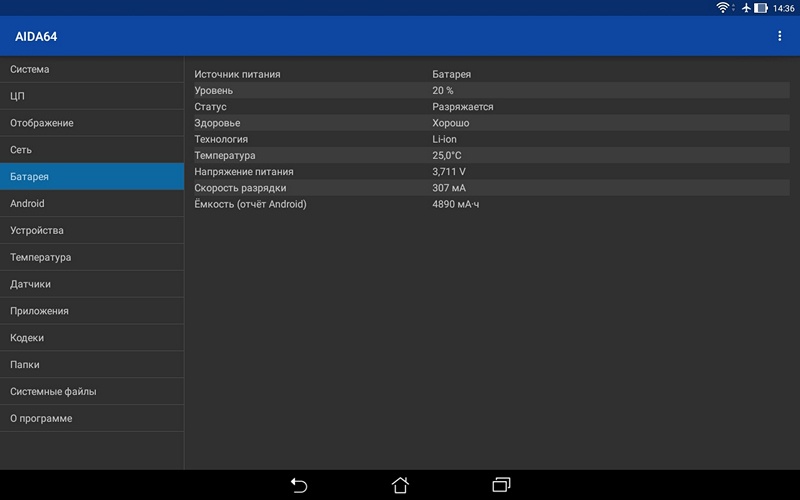Tap the temperature value 25,0°C
This screenshot has height=500, width=800.
pos(446,156)
